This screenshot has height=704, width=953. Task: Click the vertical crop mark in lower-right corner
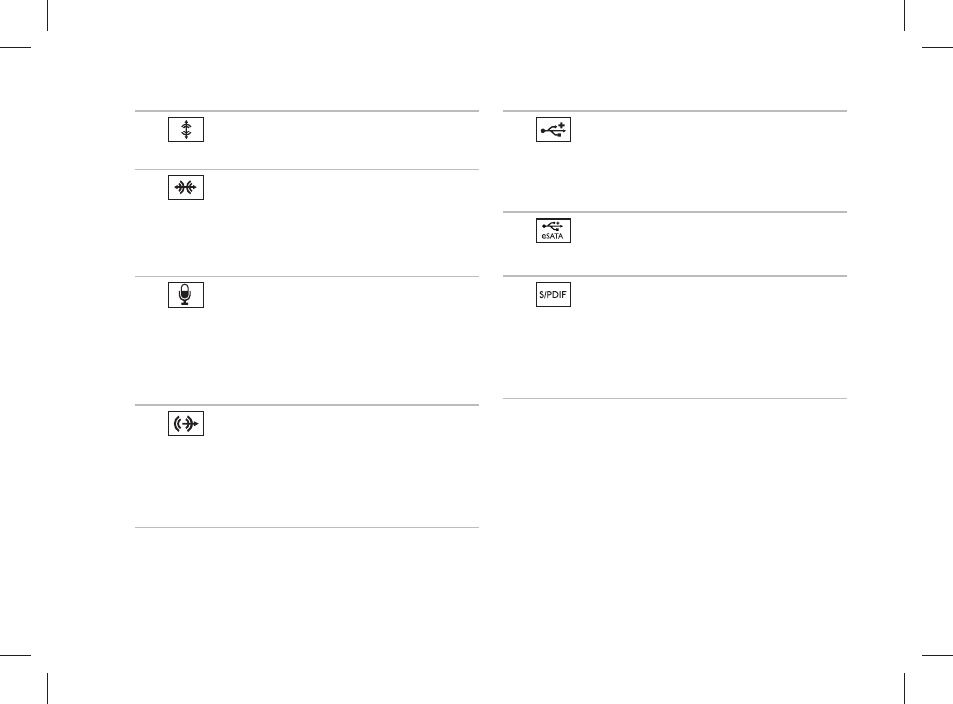pyautogui.click(x=904, y=688)
